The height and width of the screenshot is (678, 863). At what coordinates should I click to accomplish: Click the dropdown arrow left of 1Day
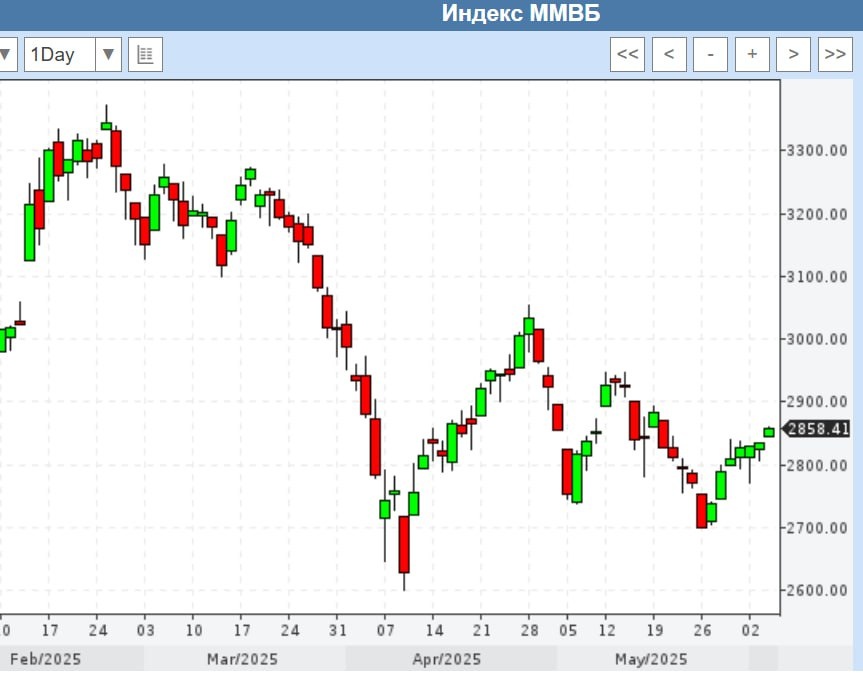pos(6,54)
